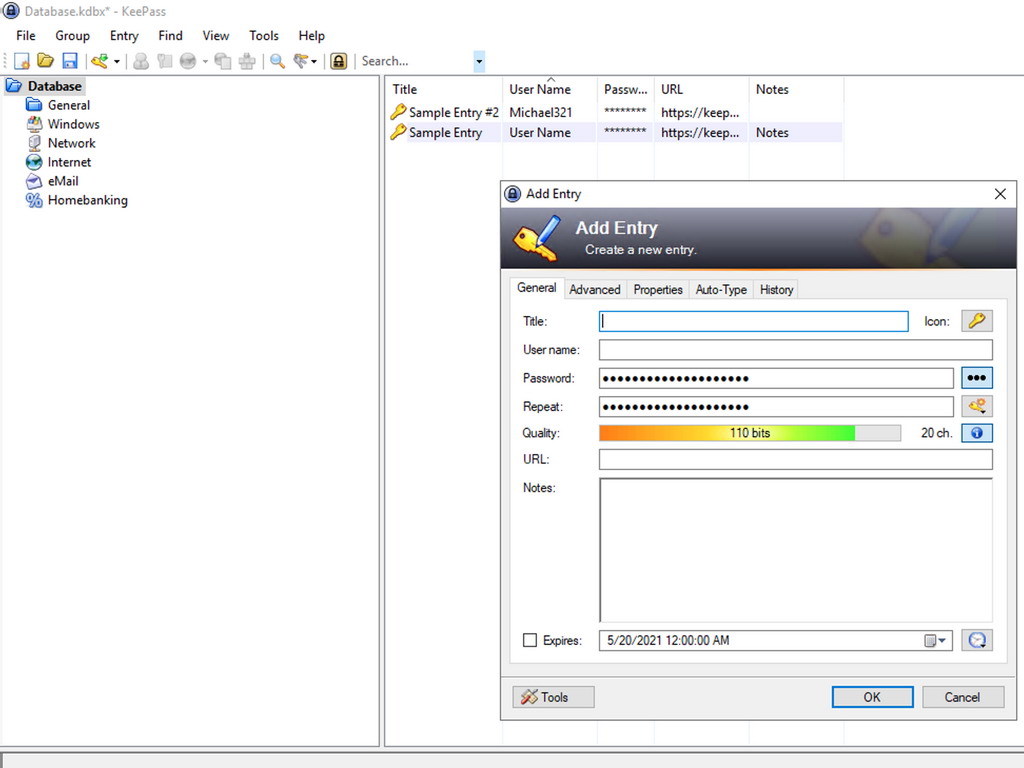Click the expiry preset clock button
This screenshot has height=768, width=1024.
977,640
